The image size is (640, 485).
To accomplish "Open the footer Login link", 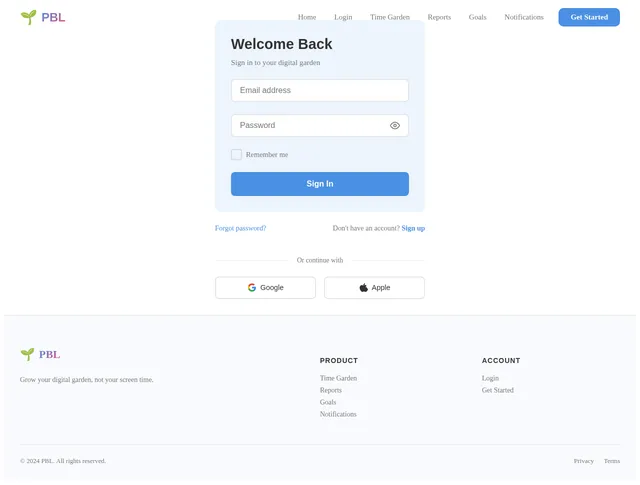I will (490, 378).
